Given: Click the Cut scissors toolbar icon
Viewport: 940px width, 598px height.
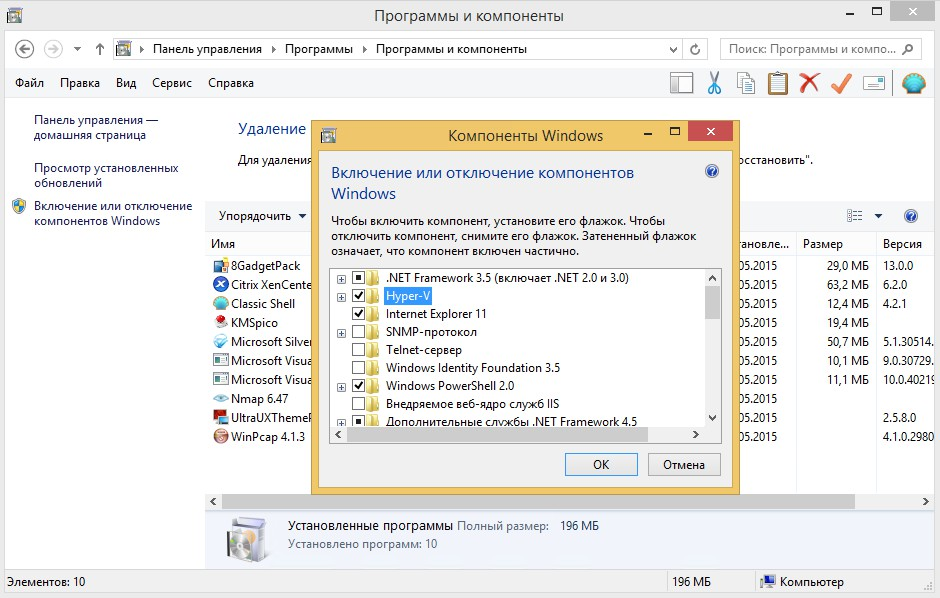Looking at the screenshot, I should click(x=714, y=84).
